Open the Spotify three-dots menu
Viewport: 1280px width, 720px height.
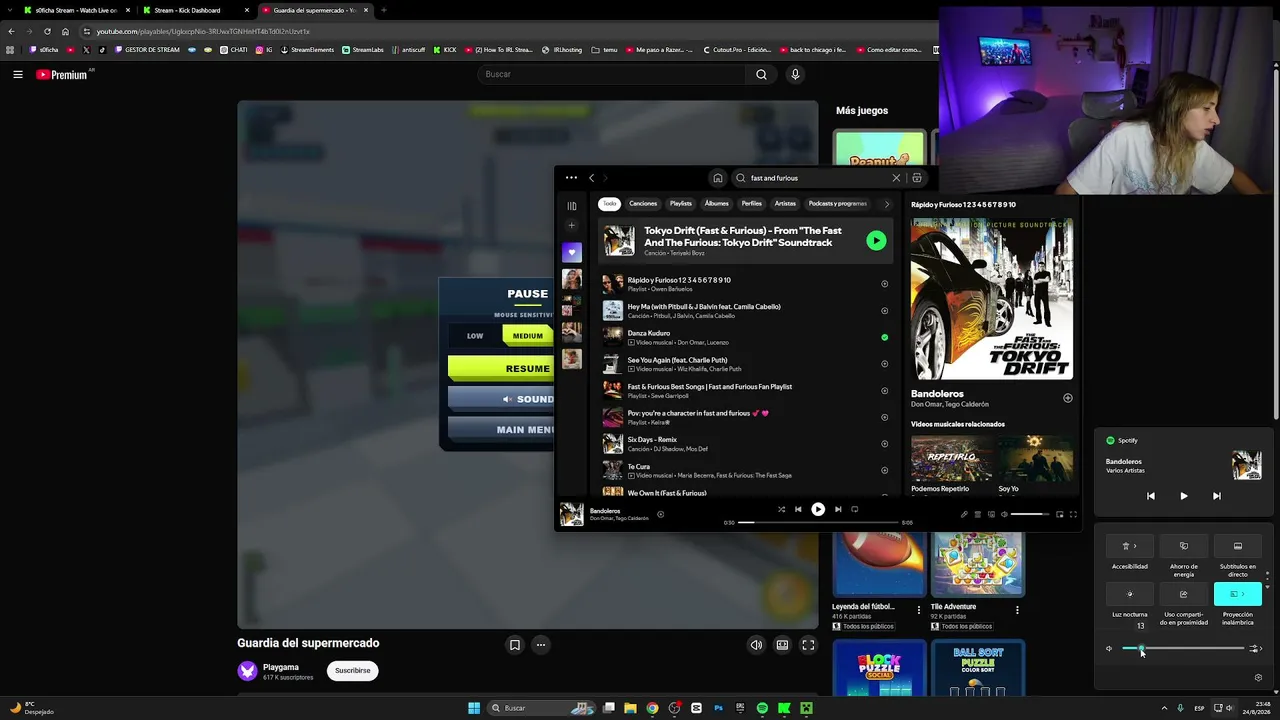tap(571, 178)
